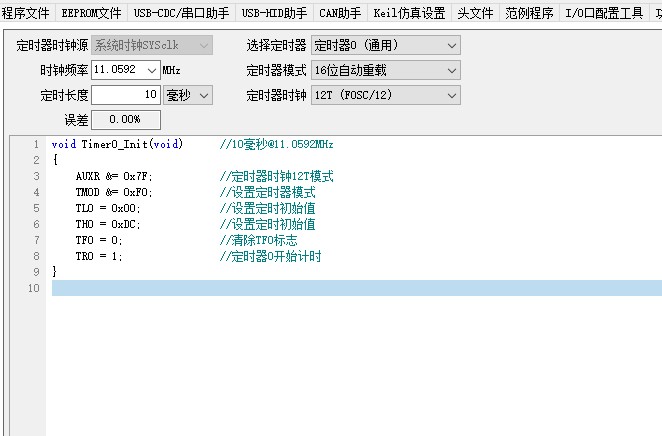662x436 pixels.
Task: Open the CAN助手 tab
Action: (340, 13)
